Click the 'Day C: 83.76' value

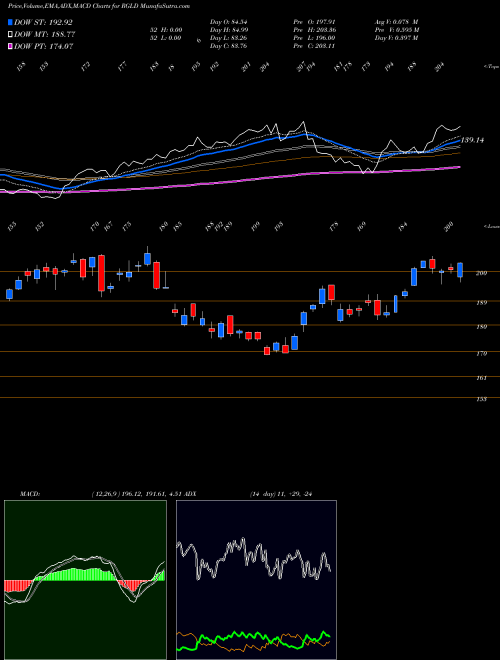coord(228,46)
